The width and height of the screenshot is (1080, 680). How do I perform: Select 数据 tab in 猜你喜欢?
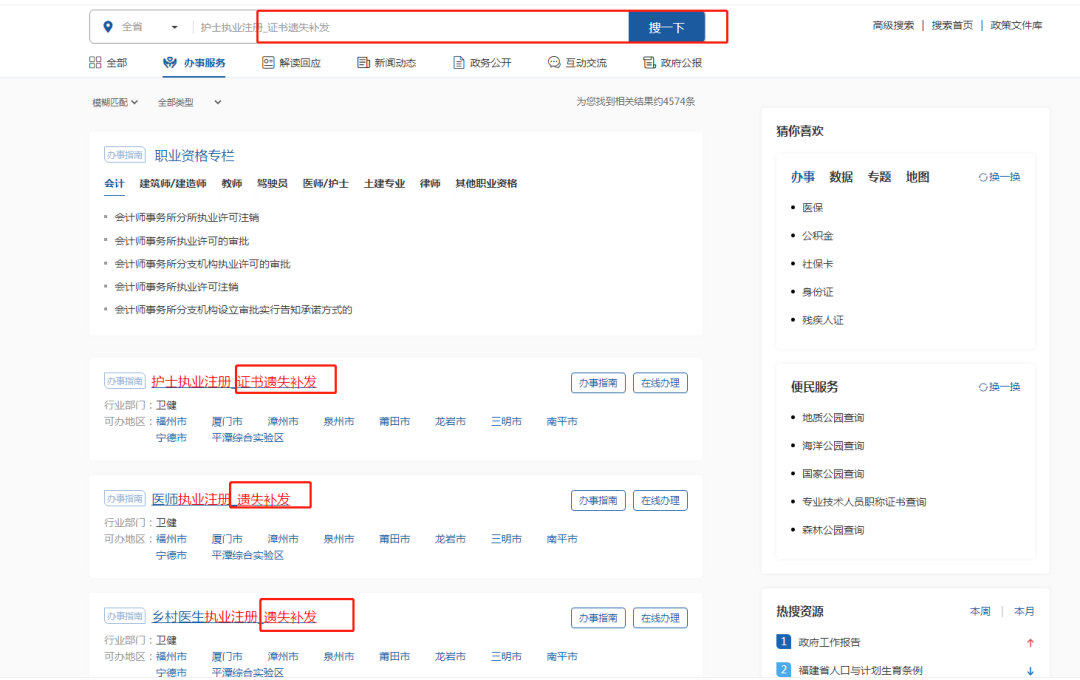pyautogui.click(x=841, y=177)
